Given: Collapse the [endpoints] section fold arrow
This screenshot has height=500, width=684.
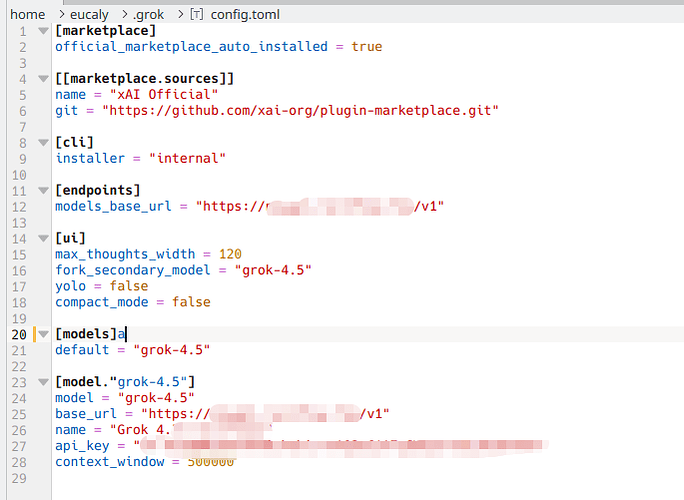Looking at the screenshot, I should [x=43, y=191].
